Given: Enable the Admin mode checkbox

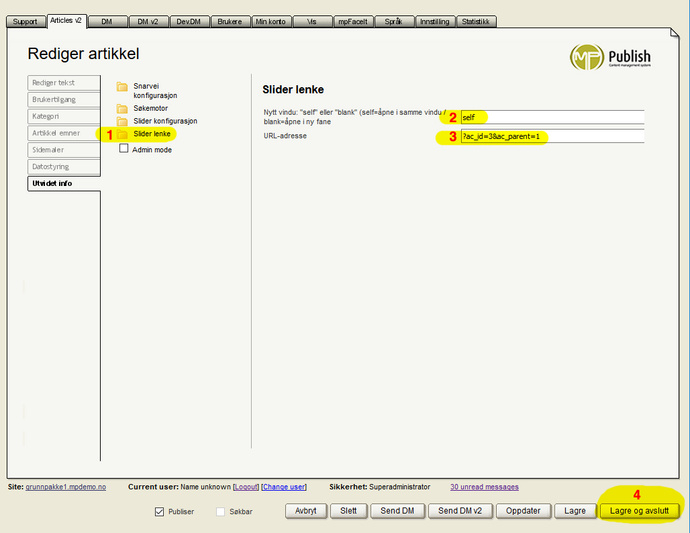Looking at the screenshot, I should point(124,149).
